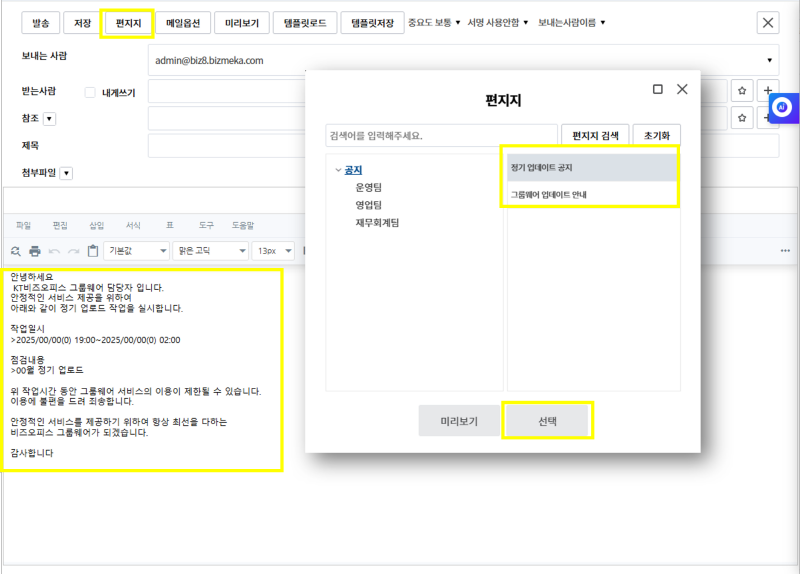Image resolution: width=800 pixels, height=574 pixels.
Task: Open the editor 편집 menu
Action: point(60,225)
